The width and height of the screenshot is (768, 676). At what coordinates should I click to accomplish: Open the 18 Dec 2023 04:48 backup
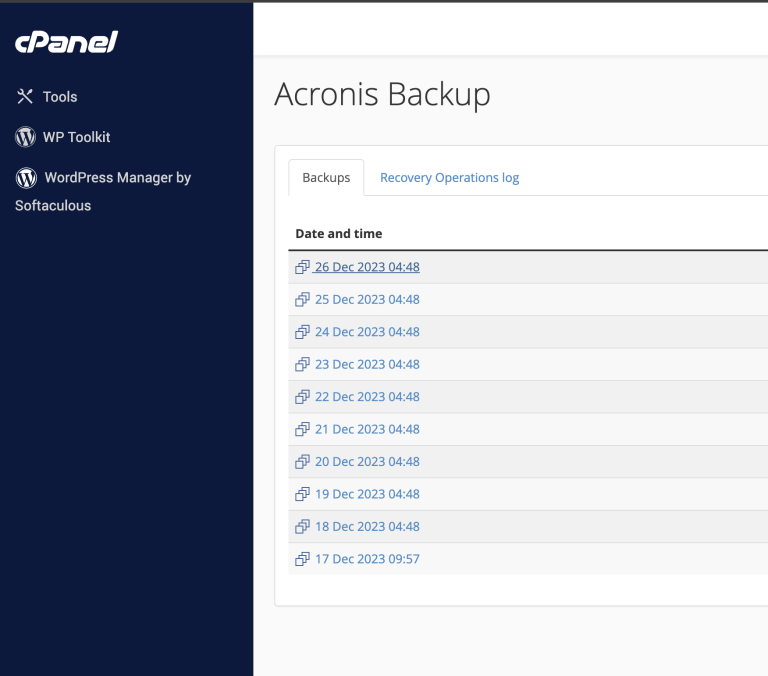367,526
